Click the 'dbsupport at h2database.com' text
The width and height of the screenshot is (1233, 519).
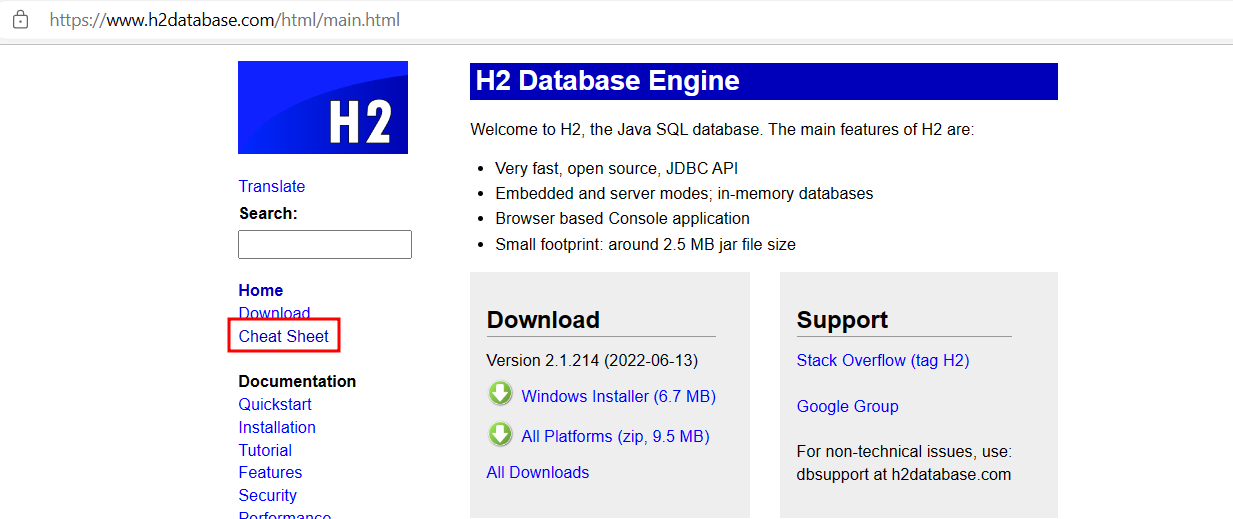pyautogui.click(x=904, y=474)
